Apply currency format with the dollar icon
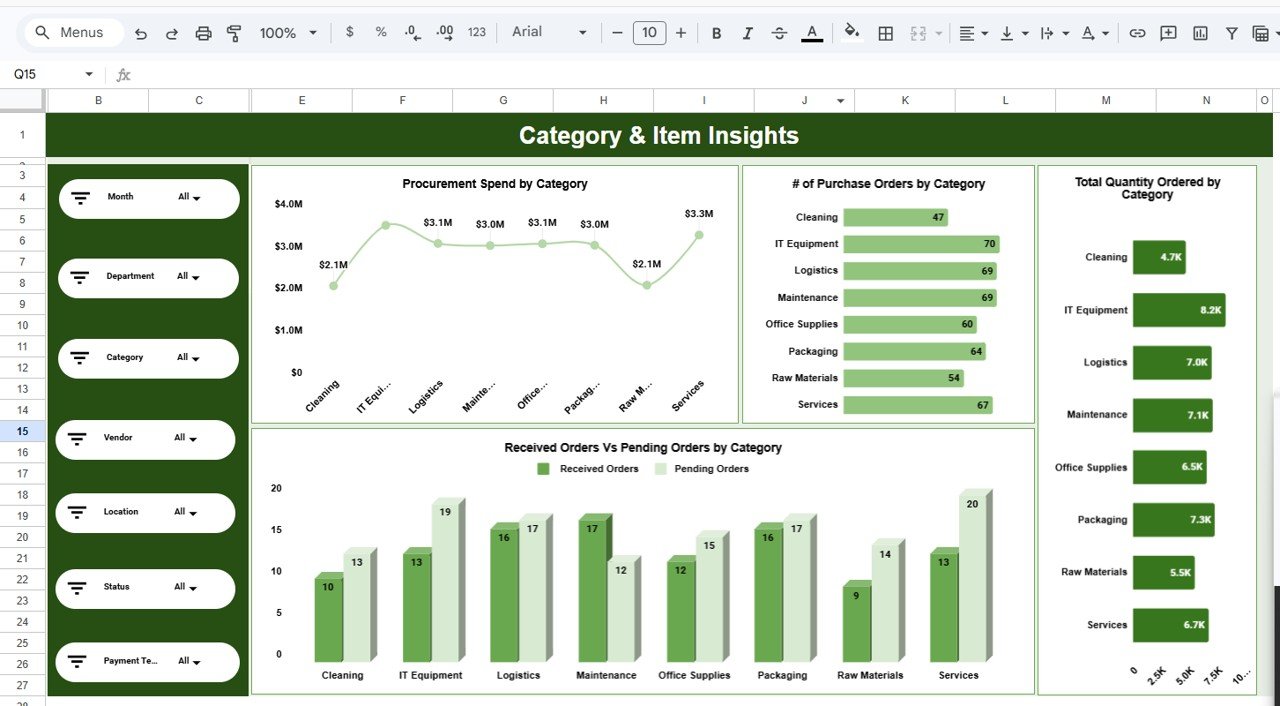This screenshot has height=706, width=1280. (x=349, y=32)
